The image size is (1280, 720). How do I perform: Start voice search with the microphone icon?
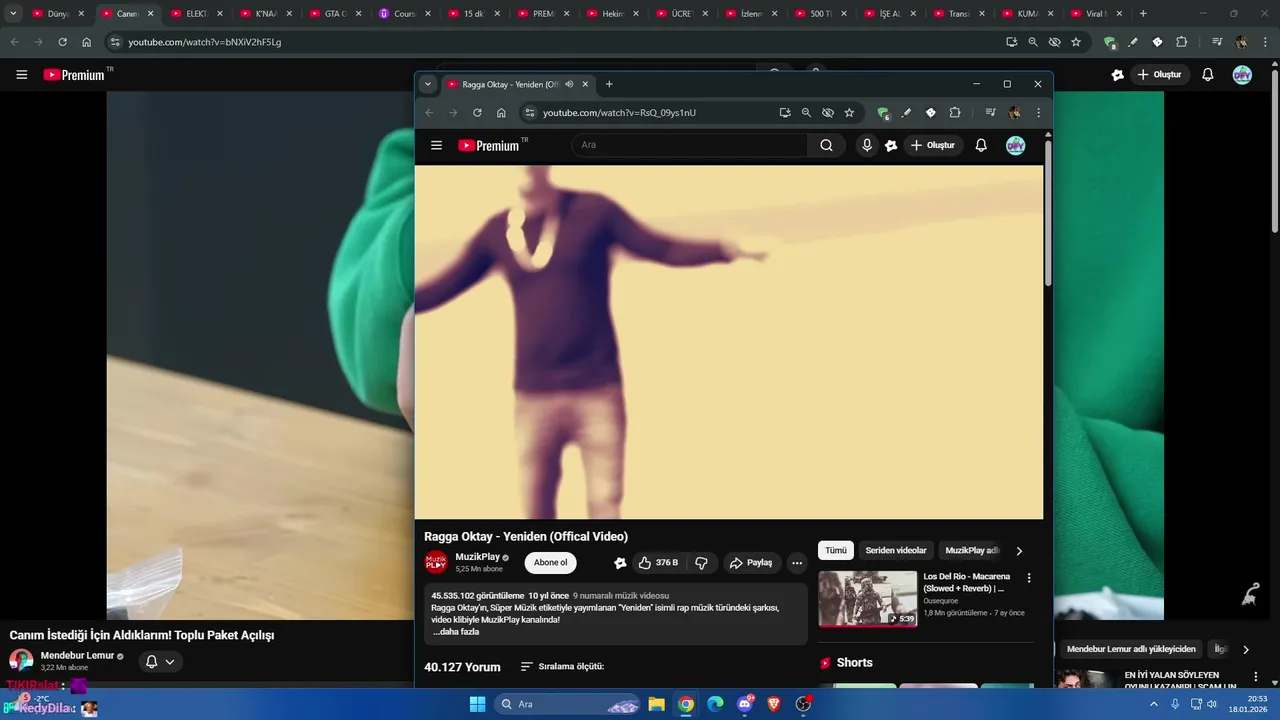click(x=867, y=145)
